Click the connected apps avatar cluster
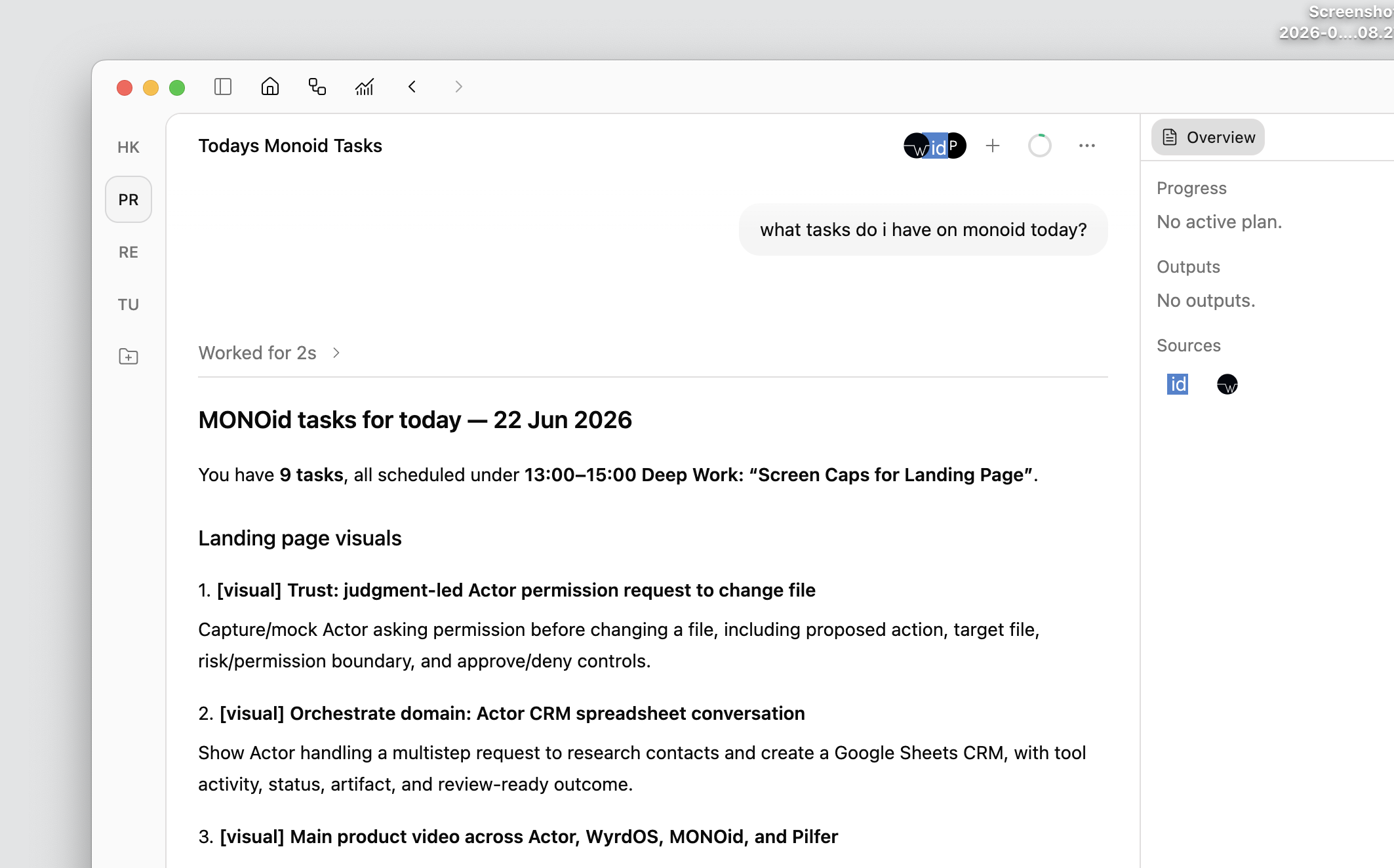 tap(934, 146)
